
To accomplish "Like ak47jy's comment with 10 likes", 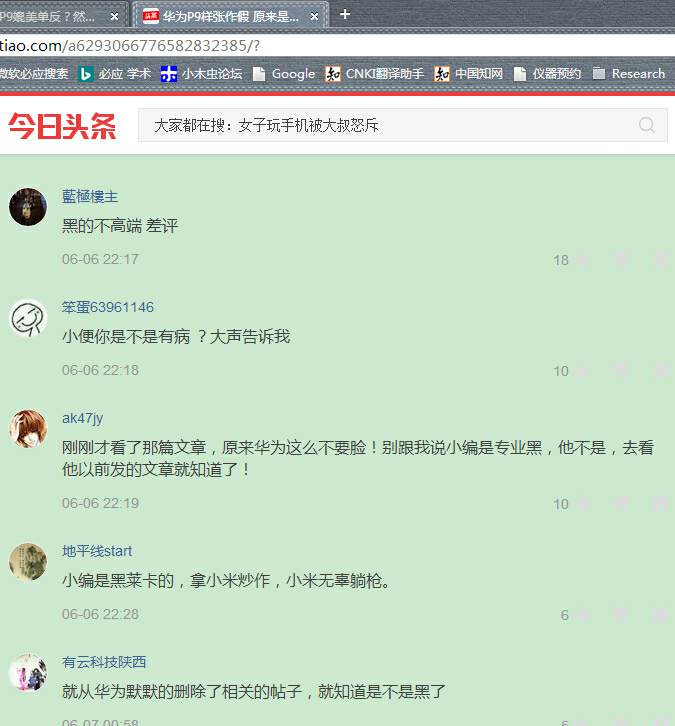I will point(581,503).
